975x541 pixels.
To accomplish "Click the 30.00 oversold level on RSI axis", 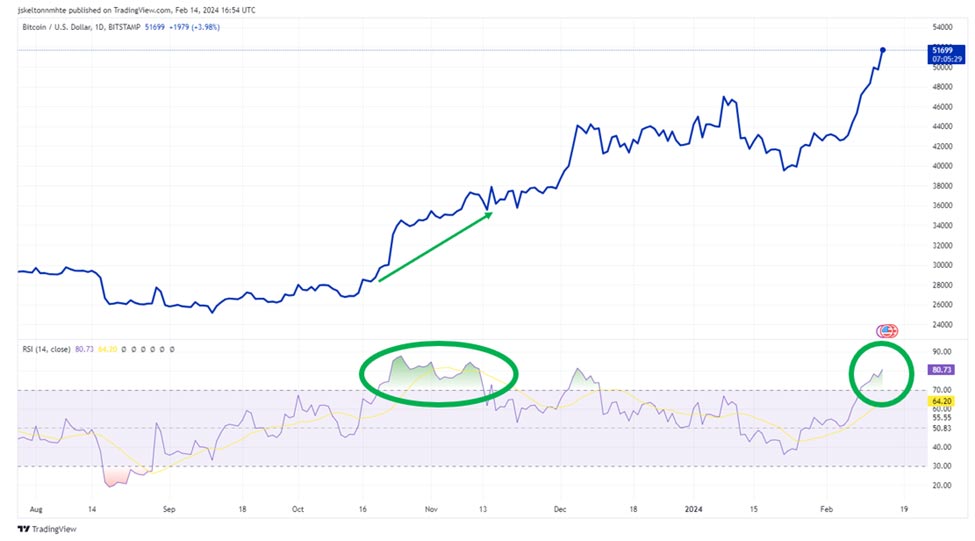I will (x=941, y=465).
